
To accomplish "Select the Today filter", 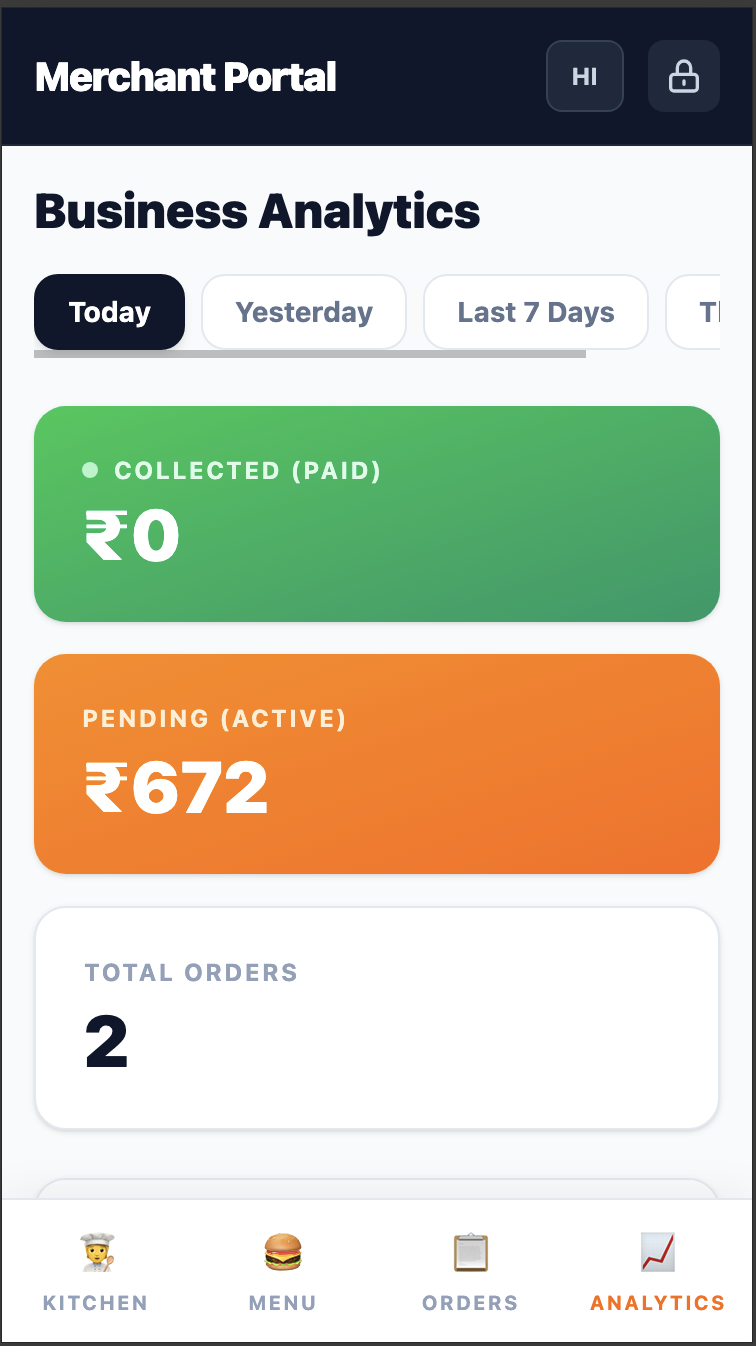I will (x=110, y=312).
